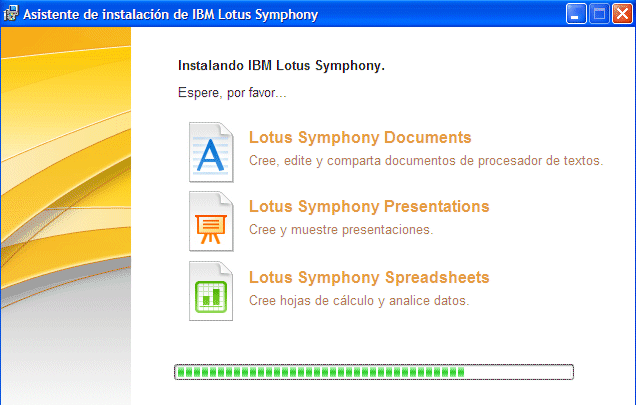Click the installation progress bar

(374, 372)
